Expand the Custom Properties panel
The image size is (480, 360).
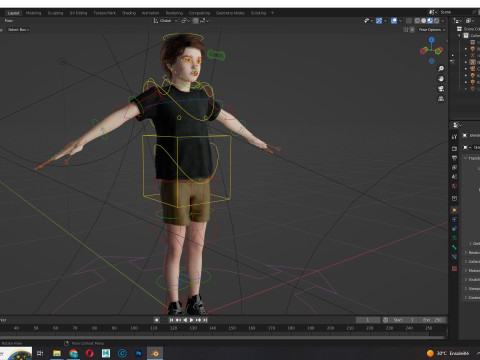[x=472, y=297]
